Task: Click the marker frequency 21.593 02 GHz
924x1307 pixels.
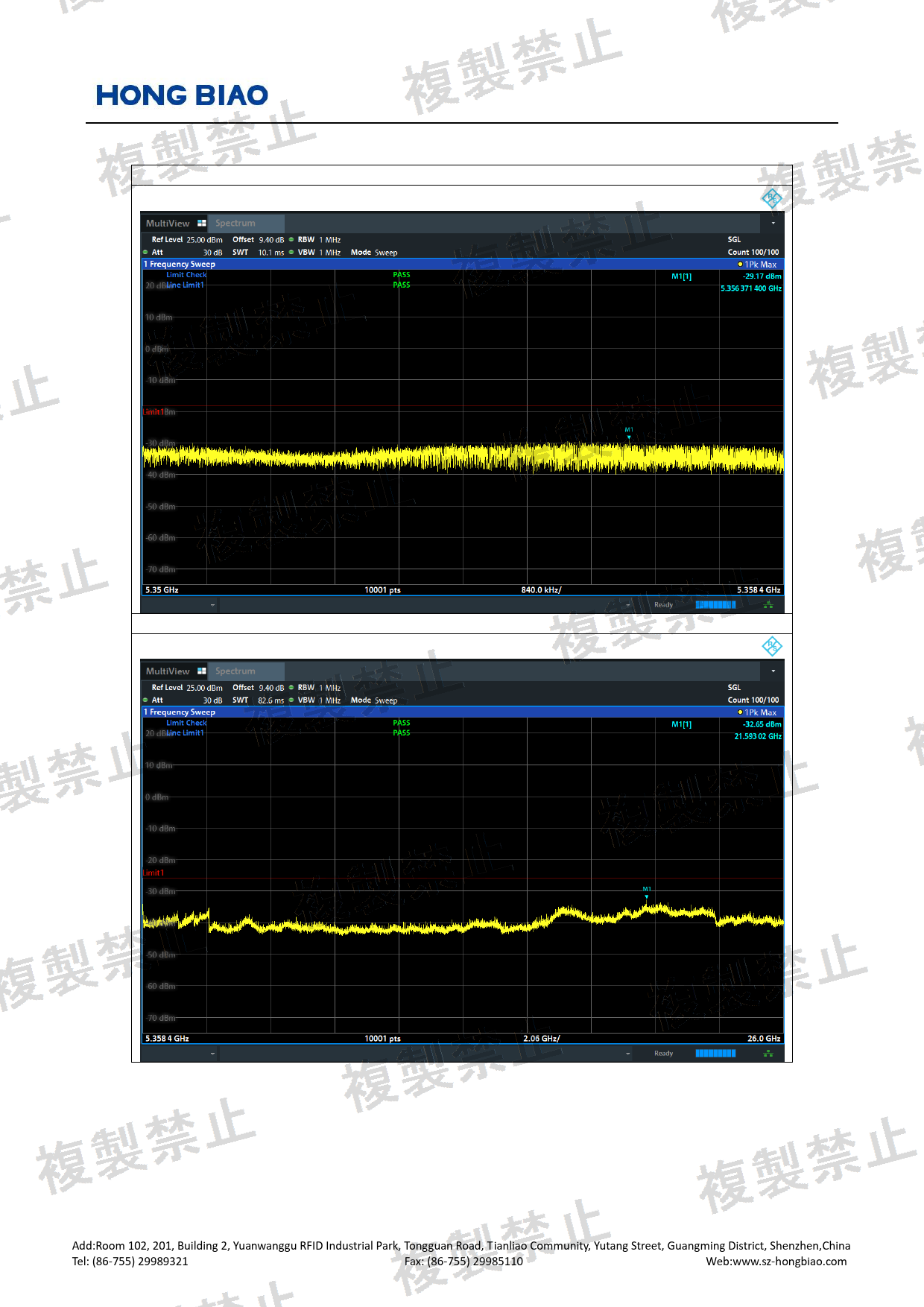Action: (x=758, y=736)
